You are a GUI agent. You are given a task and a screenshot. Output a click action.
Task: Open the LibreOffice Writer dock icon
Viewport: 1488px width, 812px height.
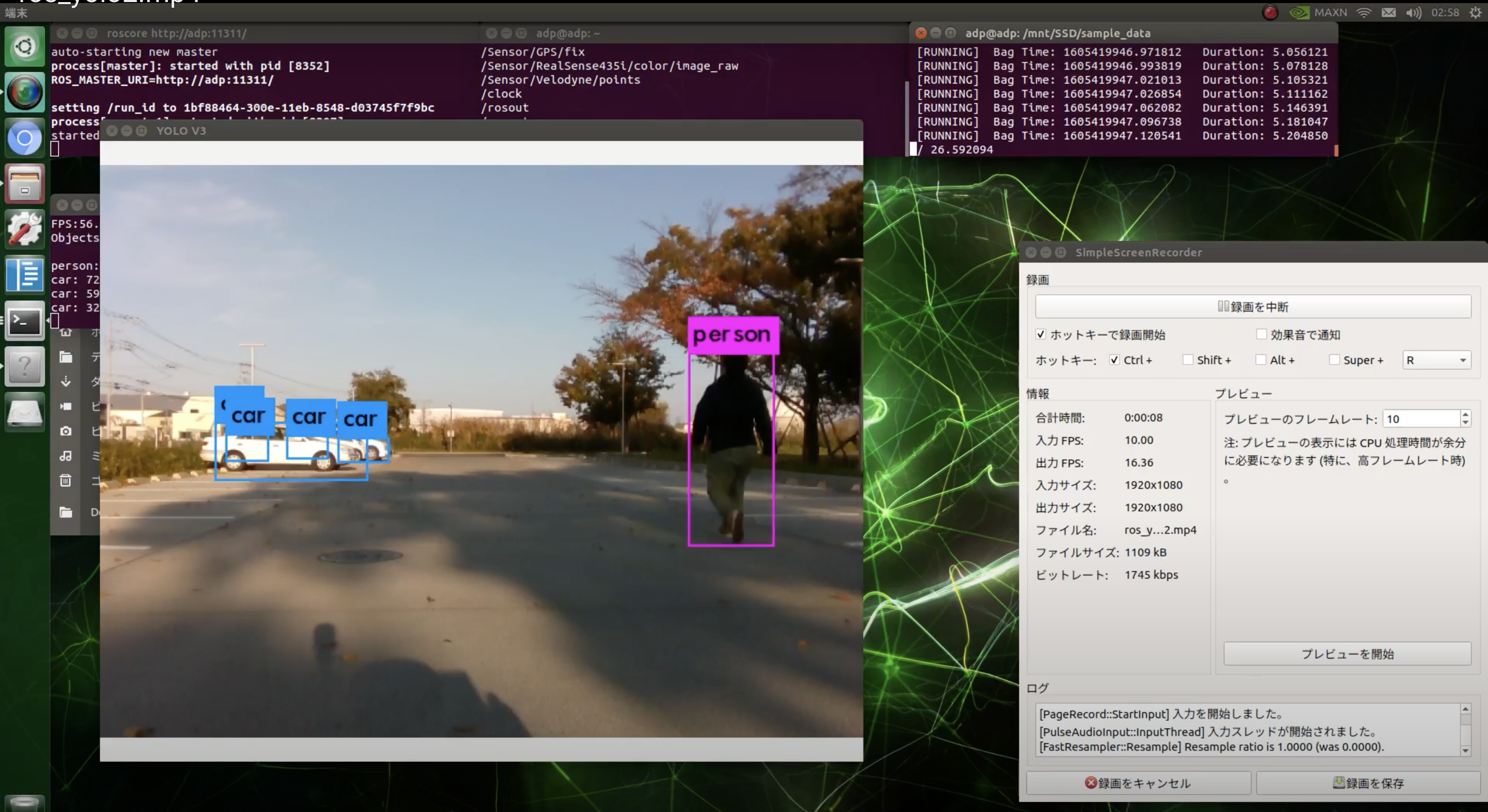[x=24, y=275]
